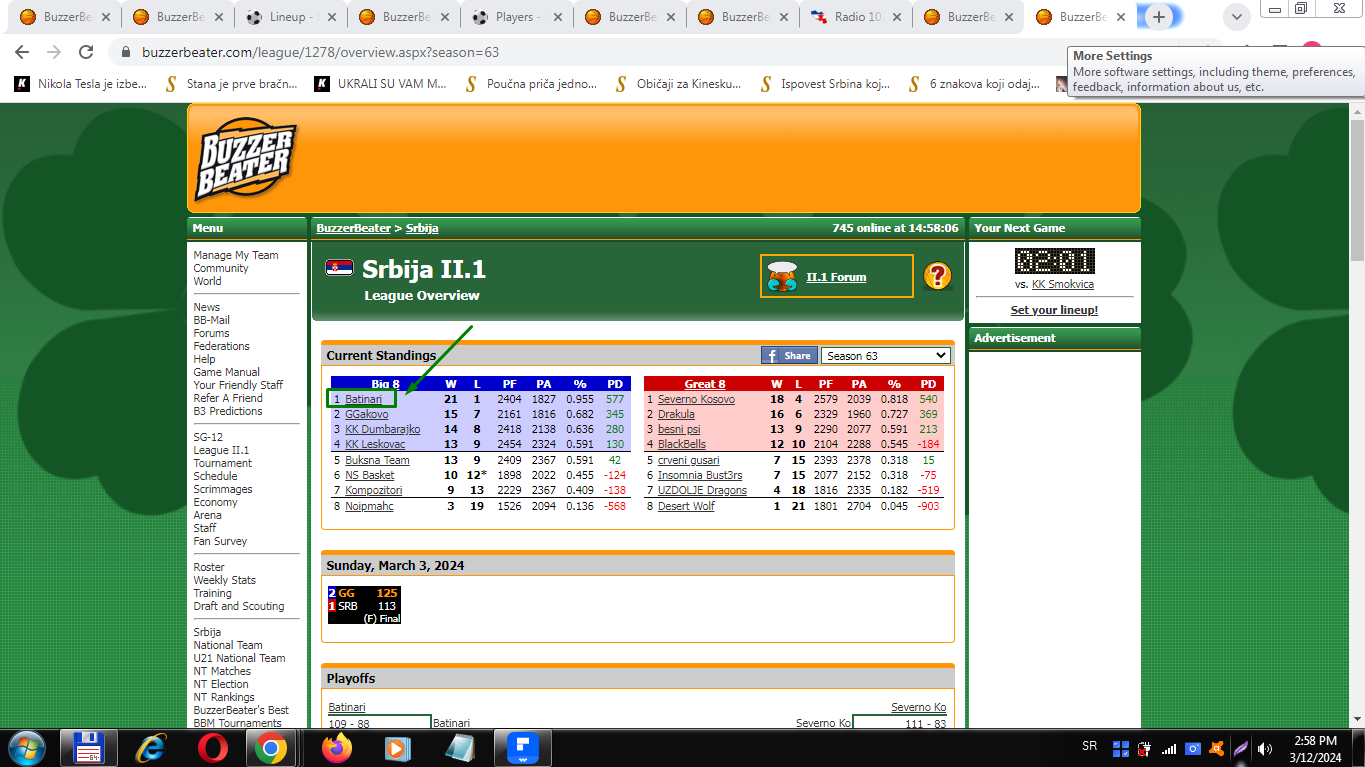1365x767 pixels.
Task: Open a new tab with the plus button
Action: pyautogui.click(x=1159, y=17)
